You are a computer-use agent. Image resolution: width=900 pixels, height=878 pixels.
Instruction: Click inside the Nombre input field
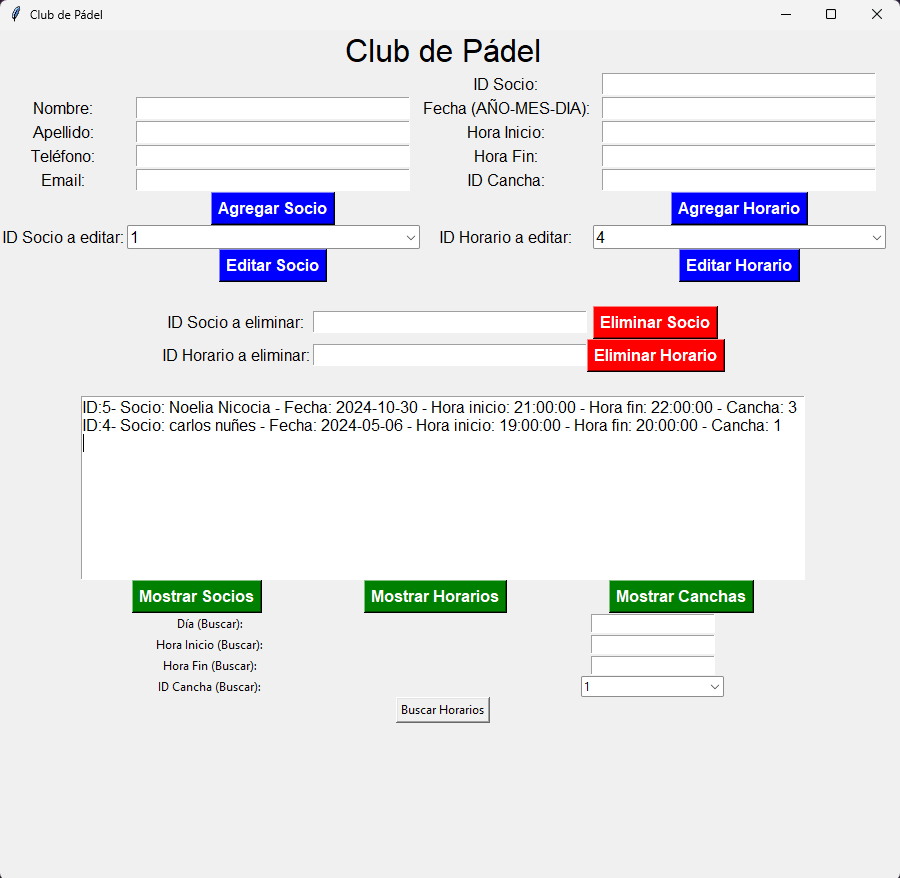coord(272,108)
